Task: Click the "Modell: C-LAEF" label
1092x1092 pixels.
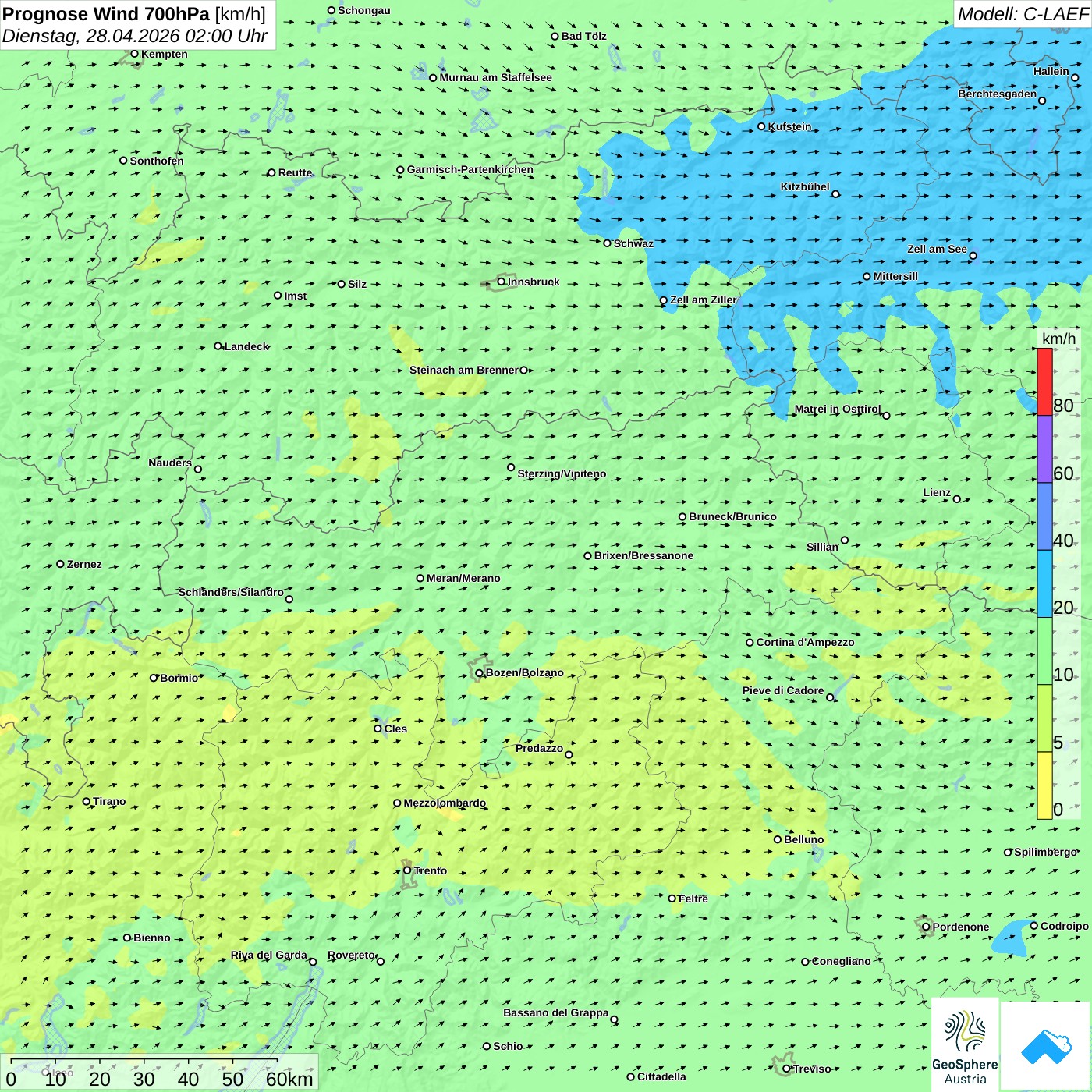Action: coord(1022,14)
